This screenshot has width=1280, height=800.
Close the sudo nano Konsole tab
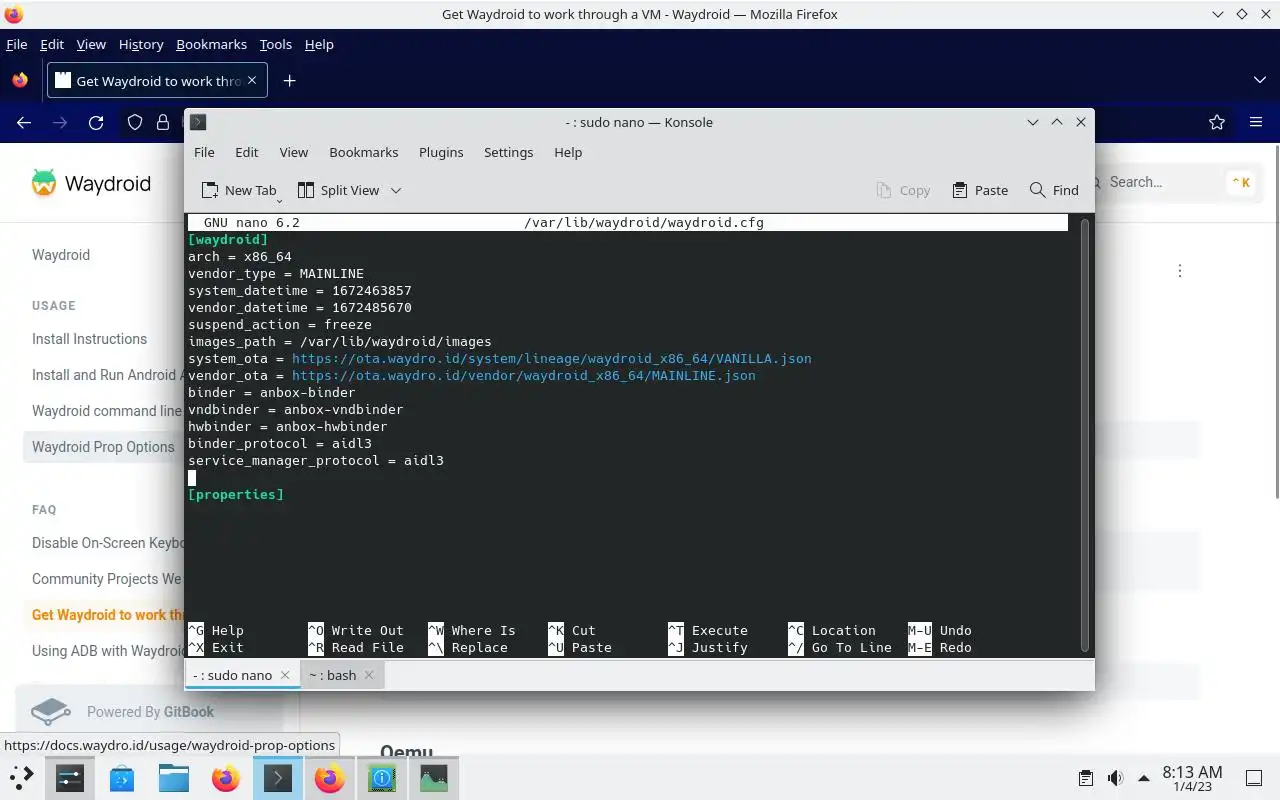click(285, 675)
